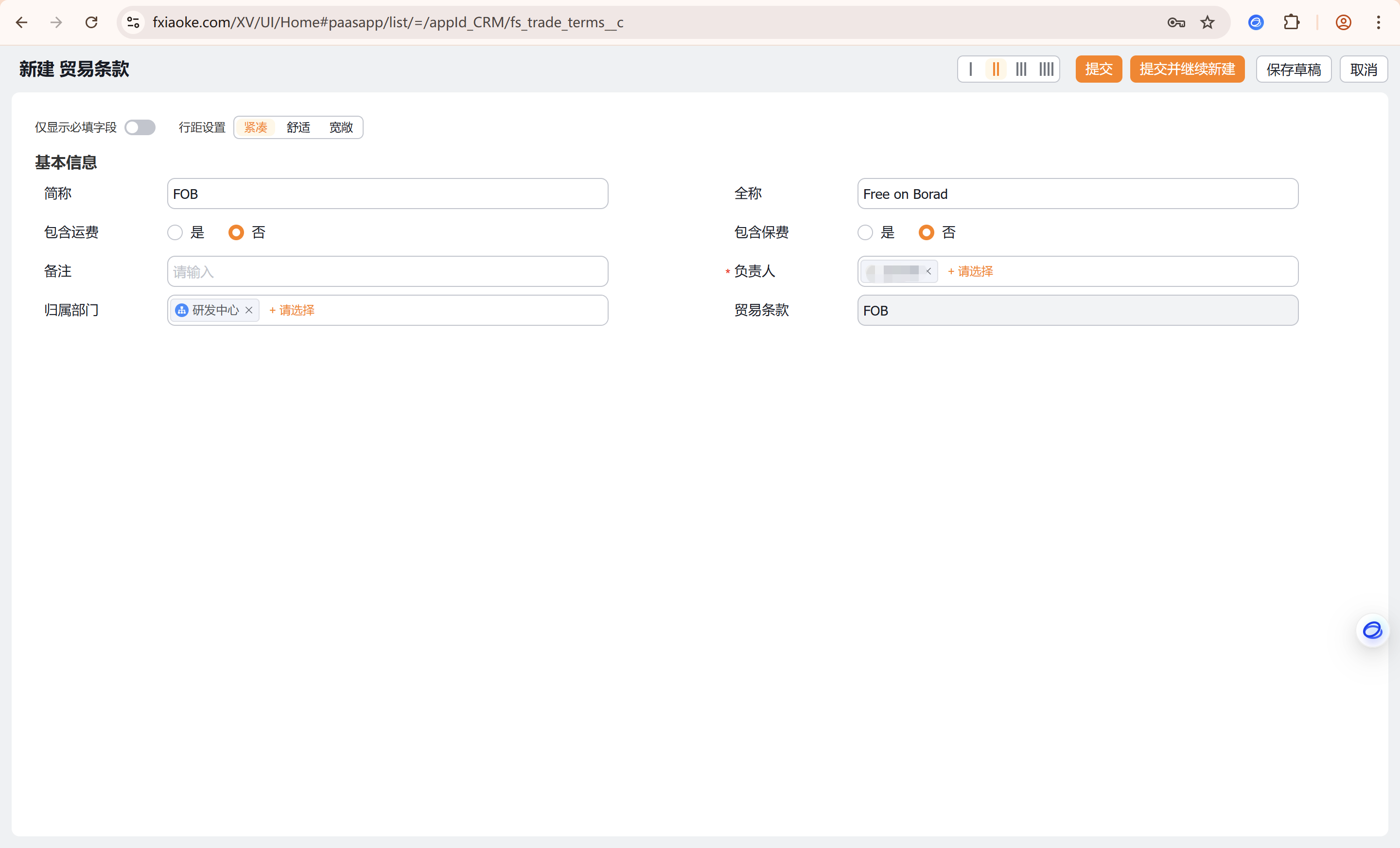Set row spacing to 宽敞

pyautogui.click(x=341, y=127)
